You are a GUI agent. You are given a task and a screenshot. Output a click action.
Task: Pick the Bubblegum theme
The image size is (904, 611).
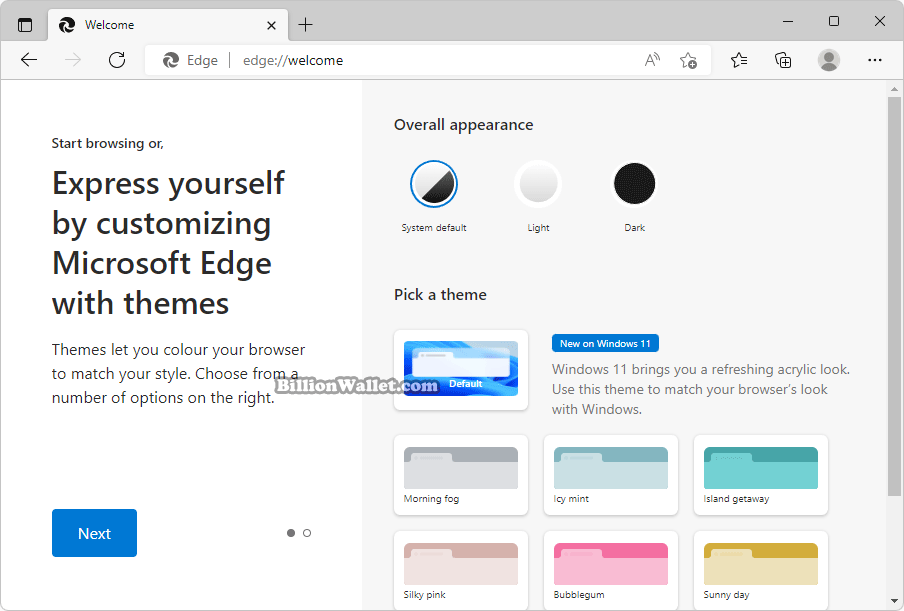coord(611,571)
